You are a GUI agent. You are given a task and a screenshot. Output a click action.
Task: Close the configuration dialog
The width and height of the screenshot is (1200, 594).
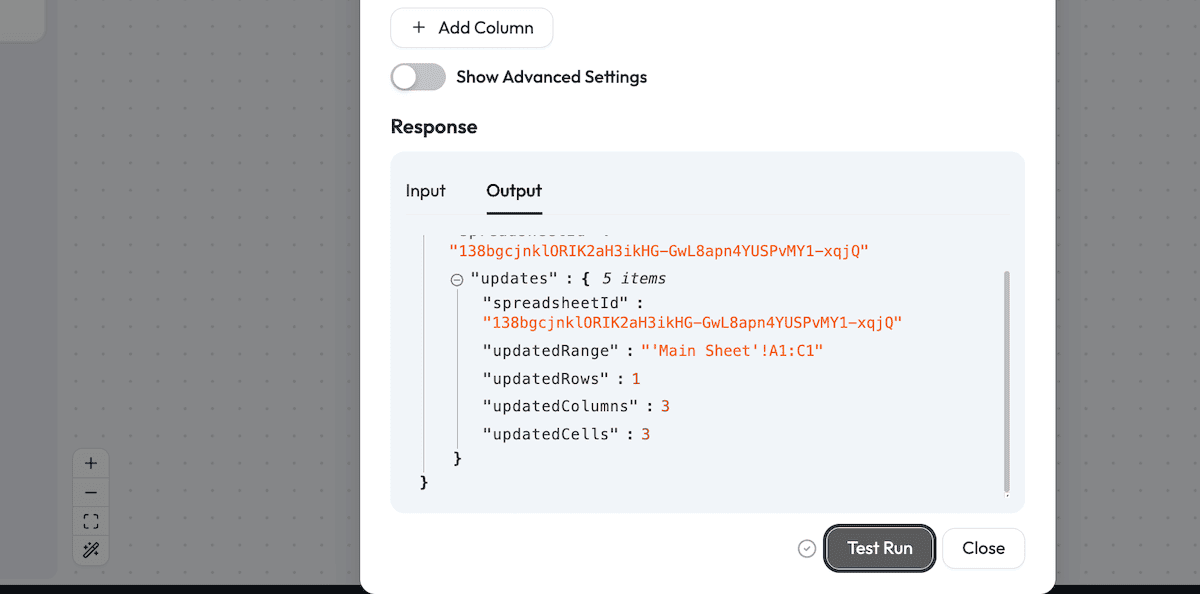[983, 548]
